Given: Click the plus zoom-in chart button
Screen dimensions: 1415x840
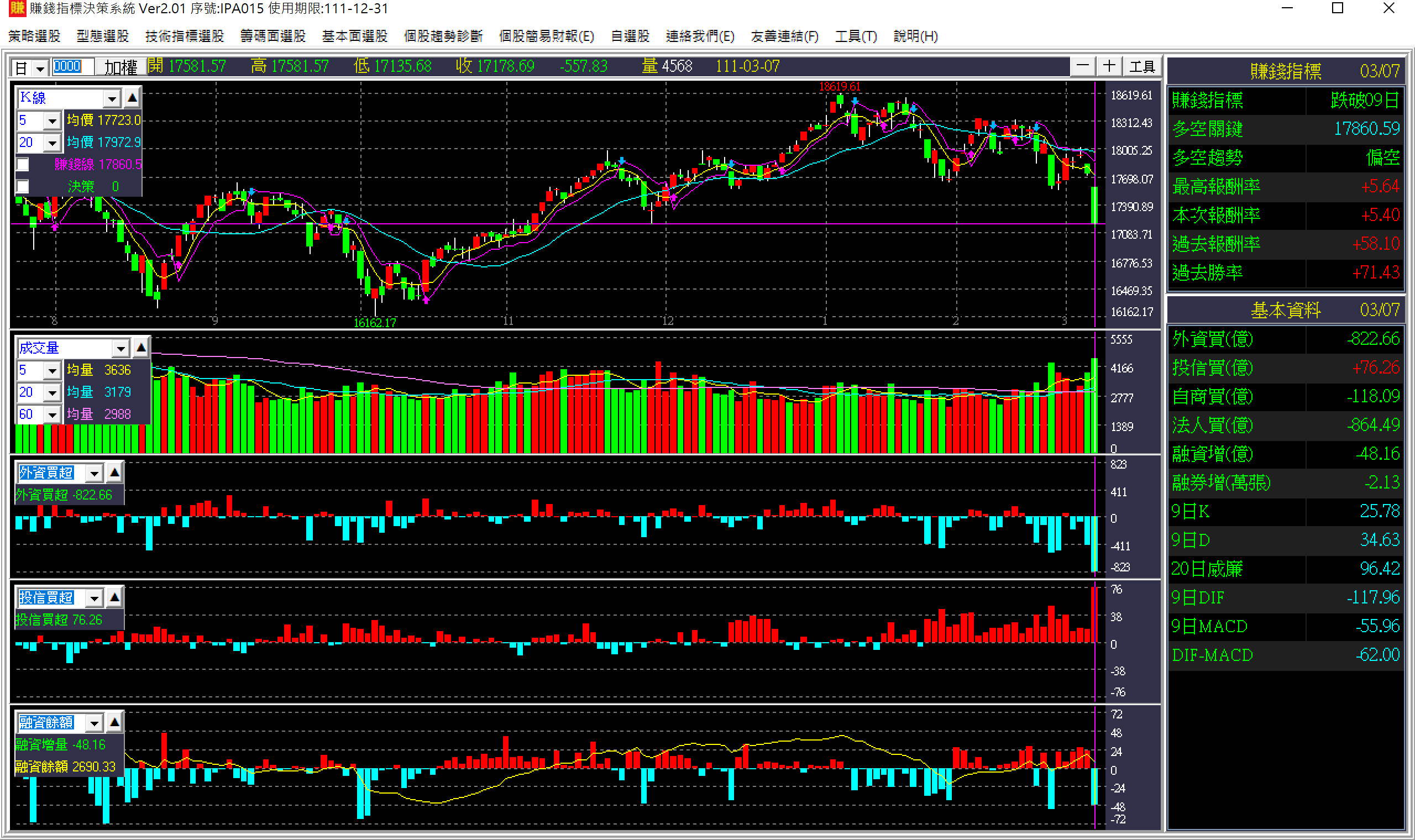Looking at the screenshot, I should [1109, 66].
